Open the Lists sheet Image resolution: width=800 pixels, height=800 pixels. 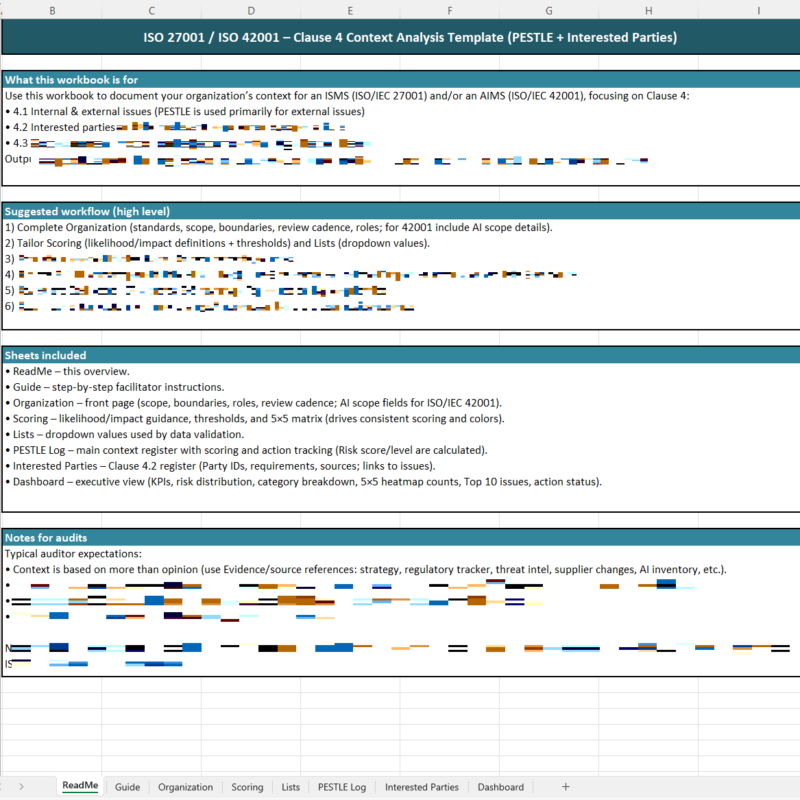coord(290,787)
